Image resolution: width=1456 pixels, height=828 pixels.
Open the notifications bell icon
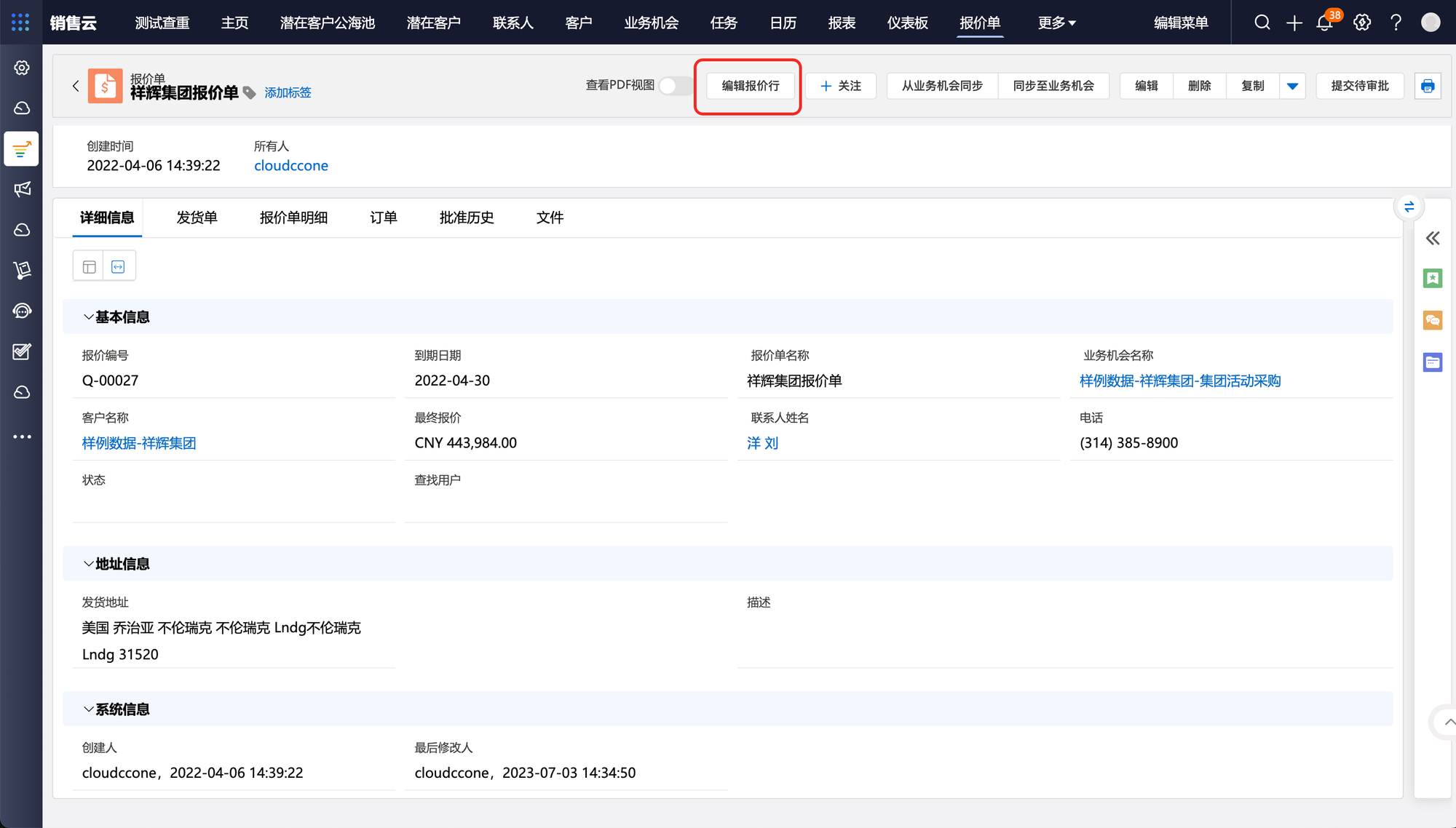[1325, 23]
